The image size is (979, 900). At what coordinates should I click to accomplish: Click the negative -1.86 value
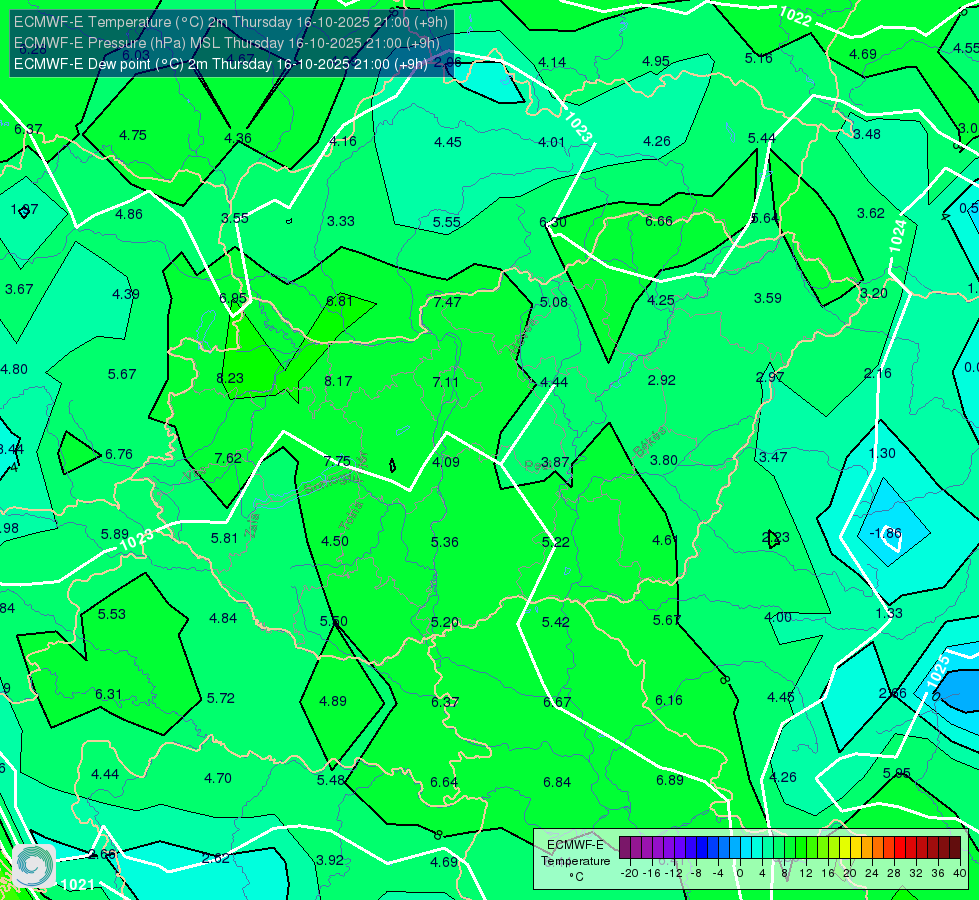[x=885, y=533]
